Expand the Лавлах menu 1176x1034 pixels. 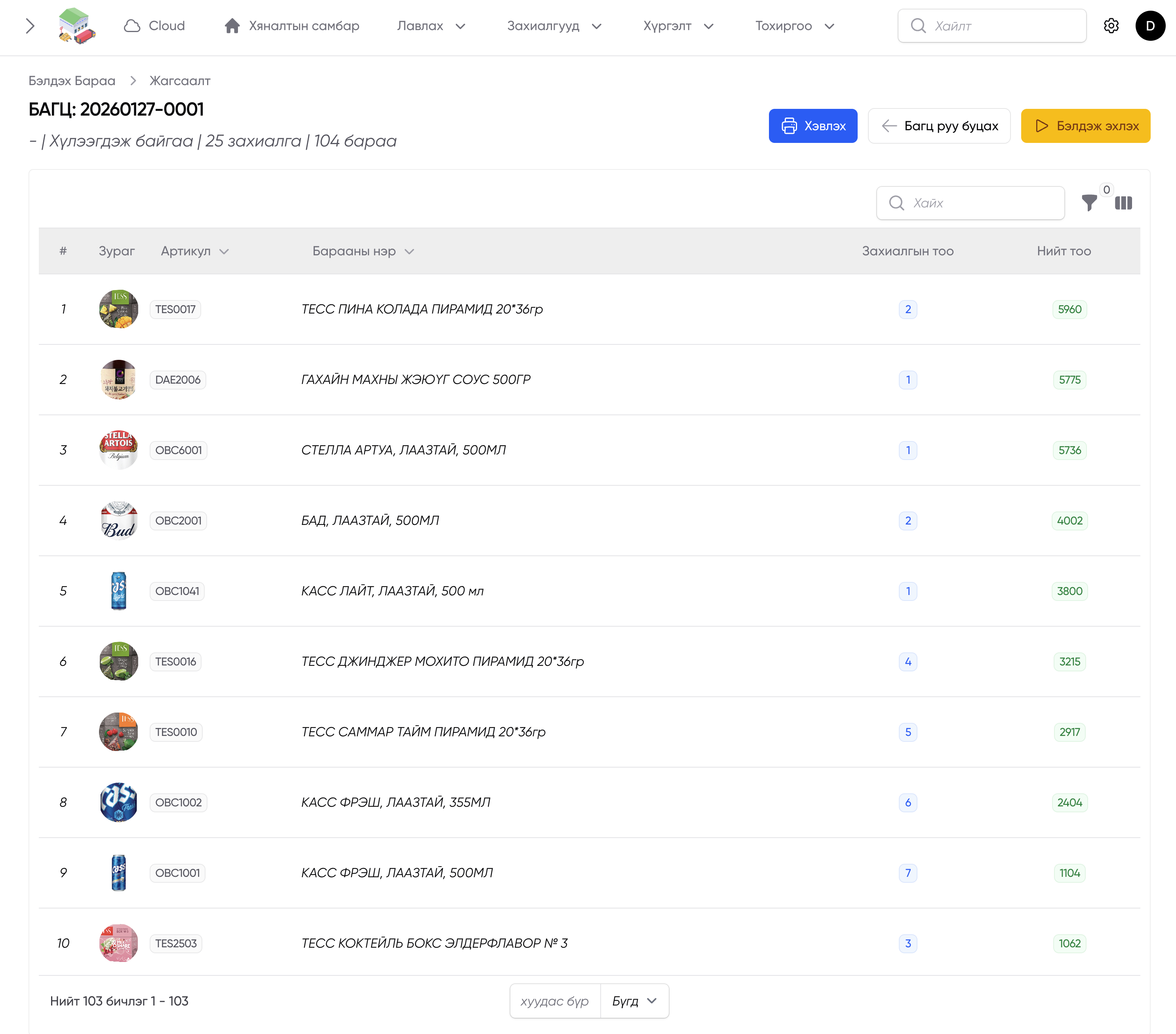coord(430,26)
